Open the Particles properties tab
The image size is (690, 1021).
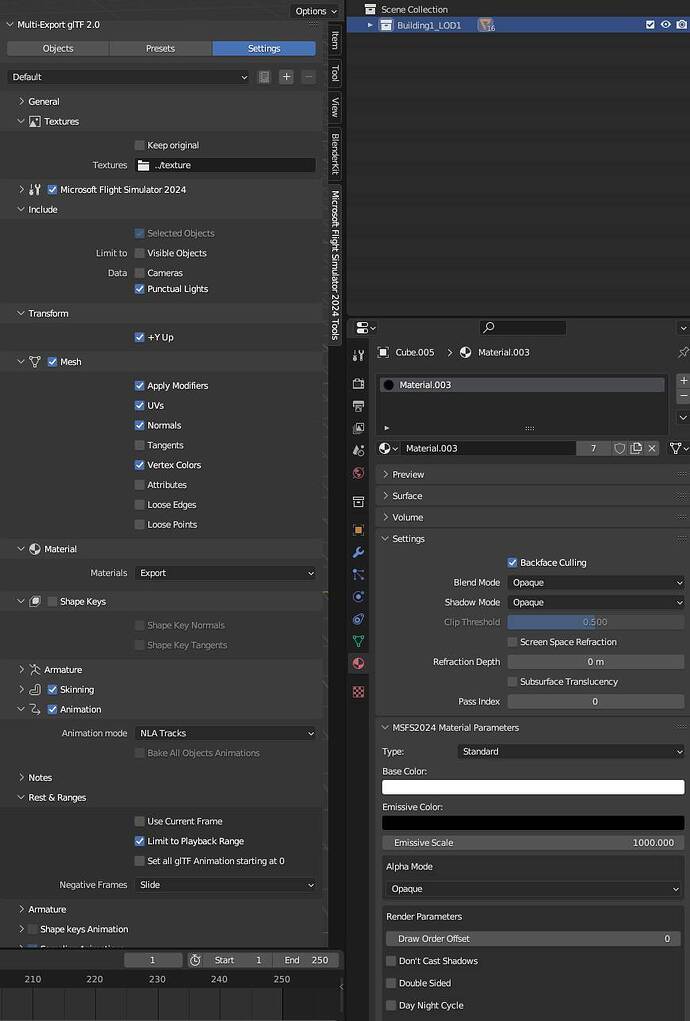click(358, 574)
